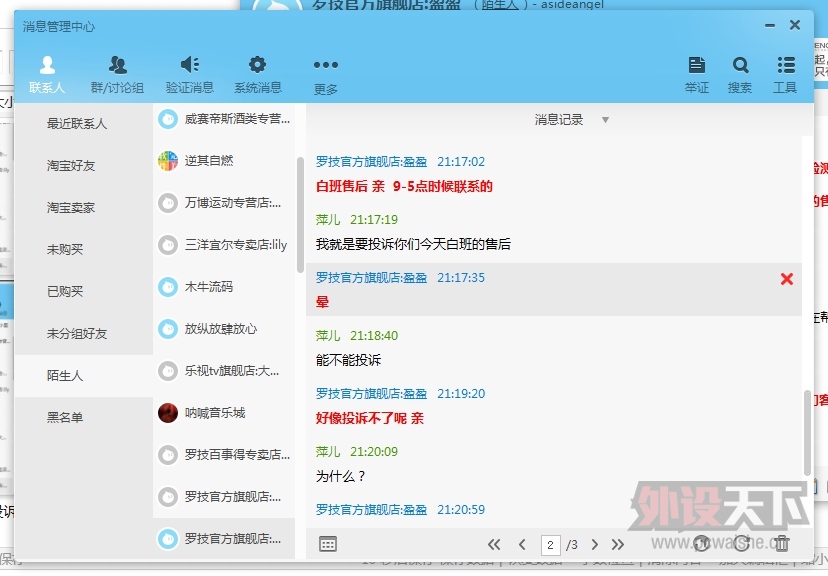828x576 pixels.
Task: Open the calendar date picker icon
Action: 328,544
